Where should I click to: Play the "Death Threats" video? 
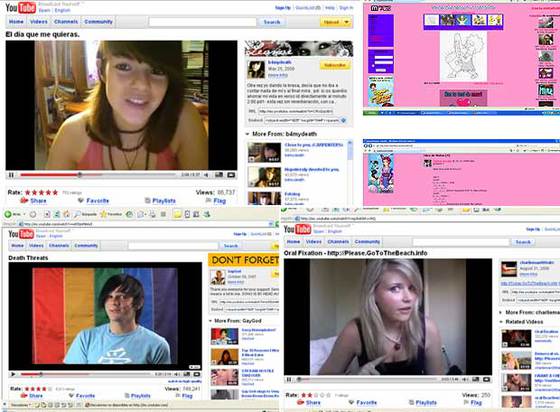pos(13,374)
